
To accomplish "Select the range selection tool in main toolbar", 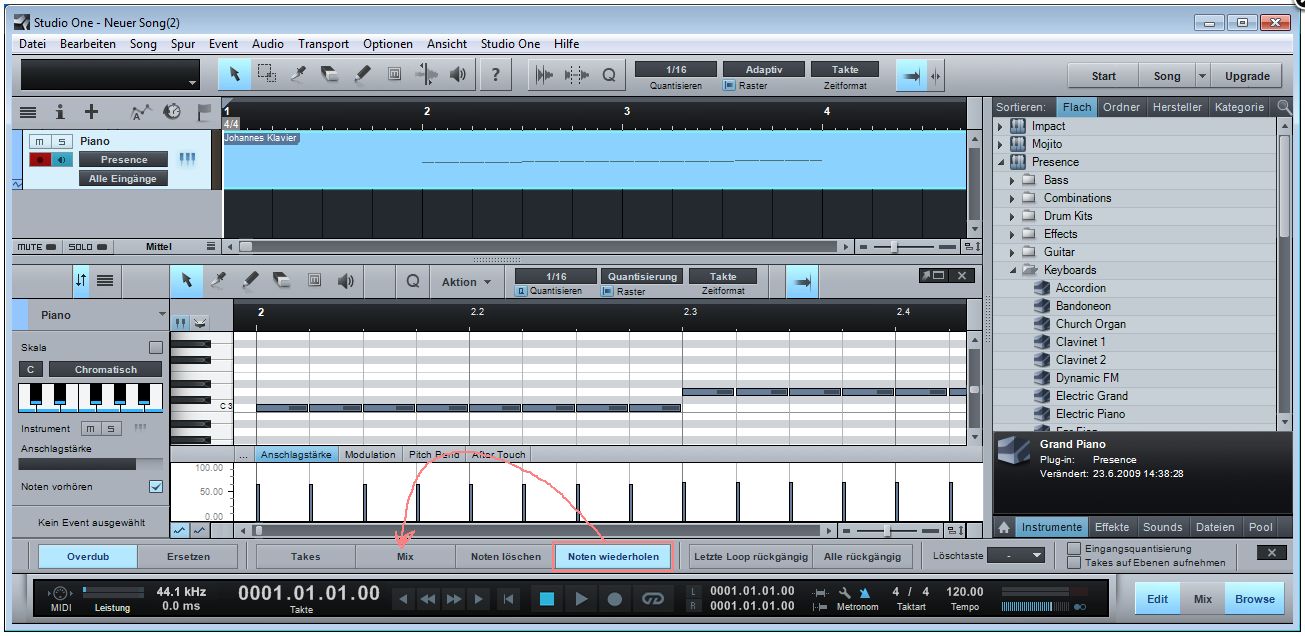I will tap(266, 75).
